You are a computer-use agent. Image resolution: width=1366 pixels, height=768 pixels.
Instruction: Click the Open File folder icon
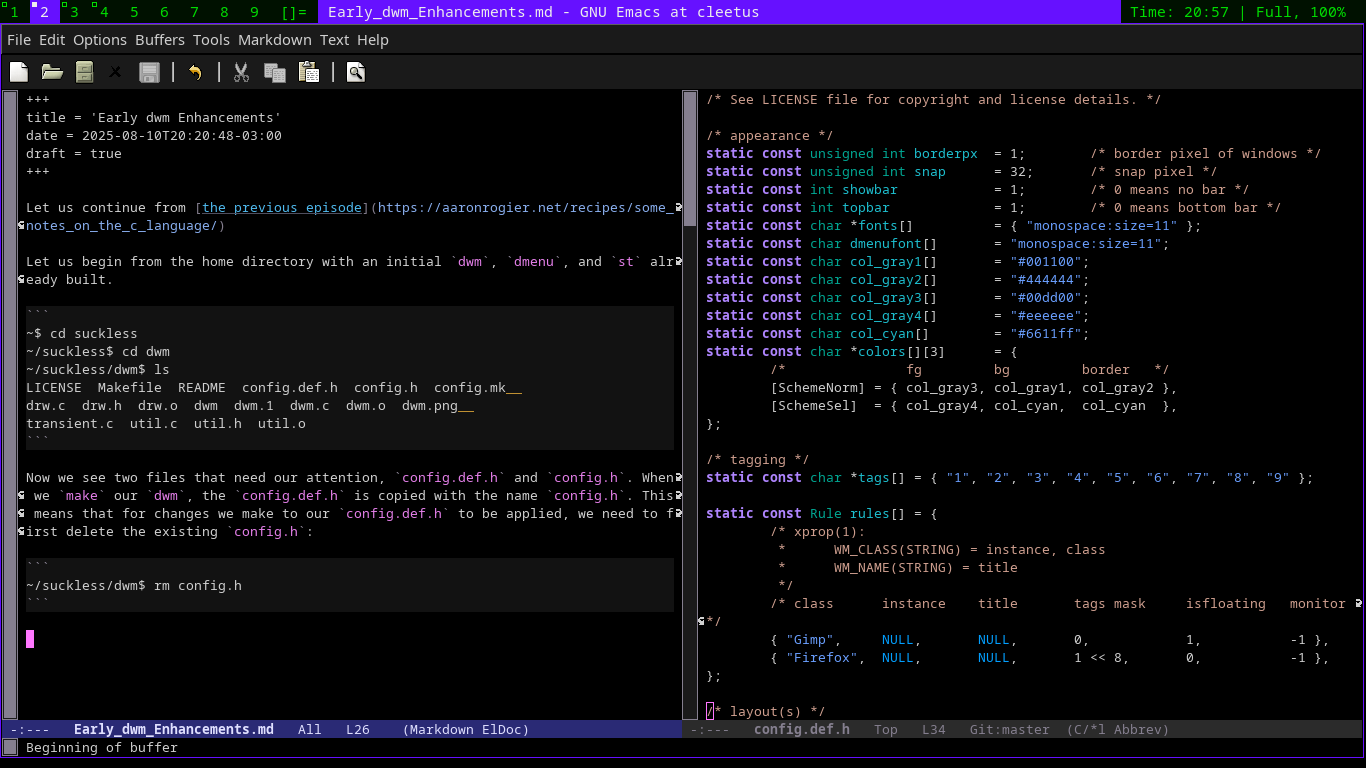(52, 72)
